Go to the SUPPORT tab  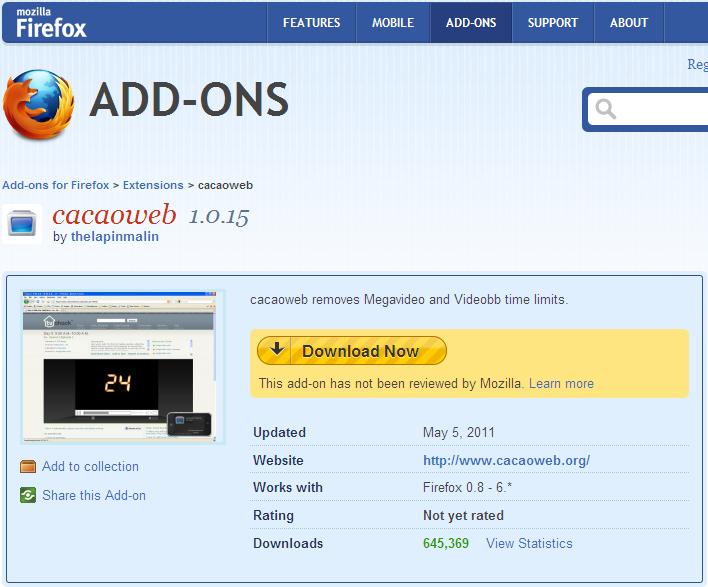(553, 23)
